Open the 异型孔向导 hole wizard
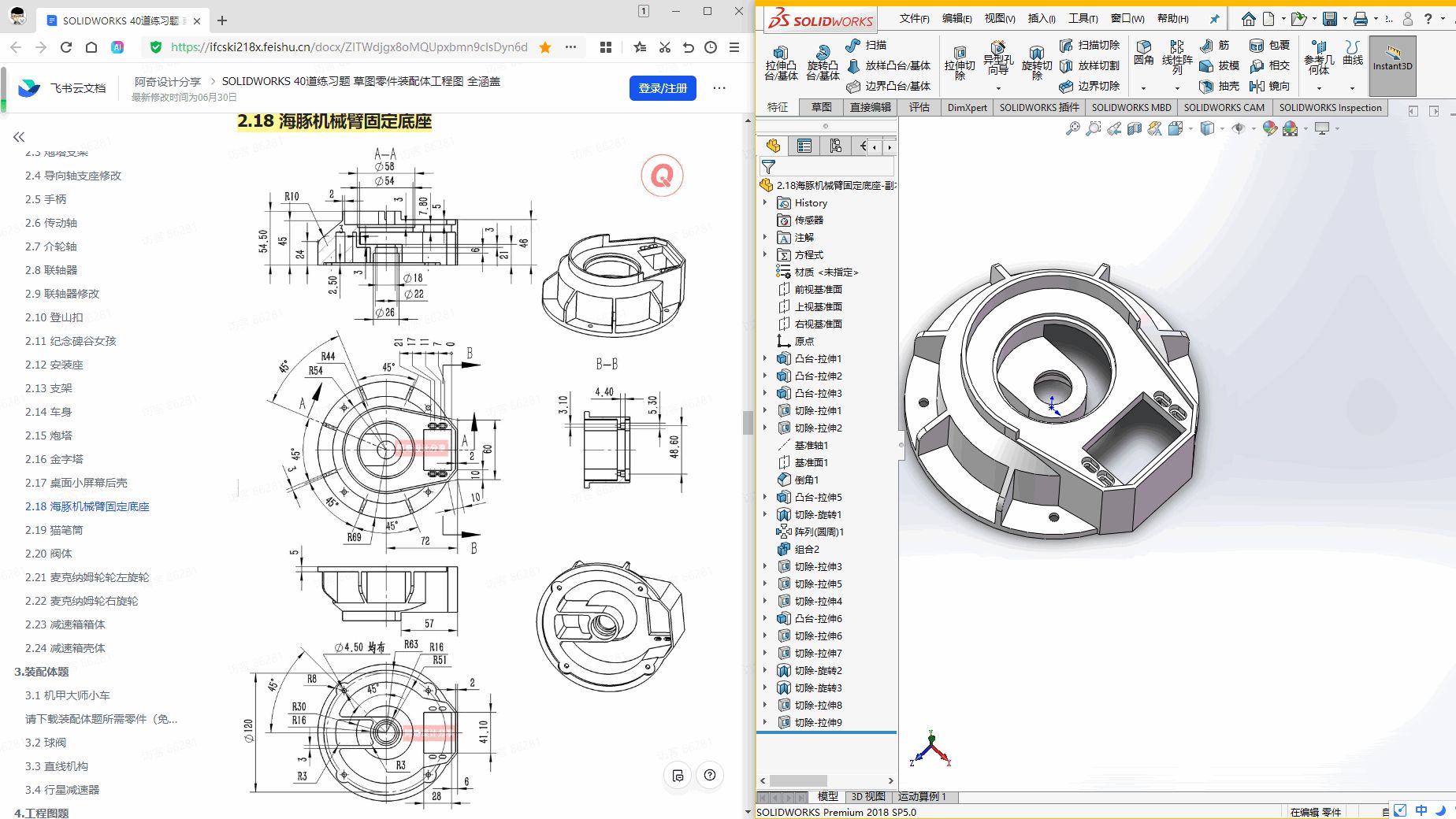 tap(998, 58)
